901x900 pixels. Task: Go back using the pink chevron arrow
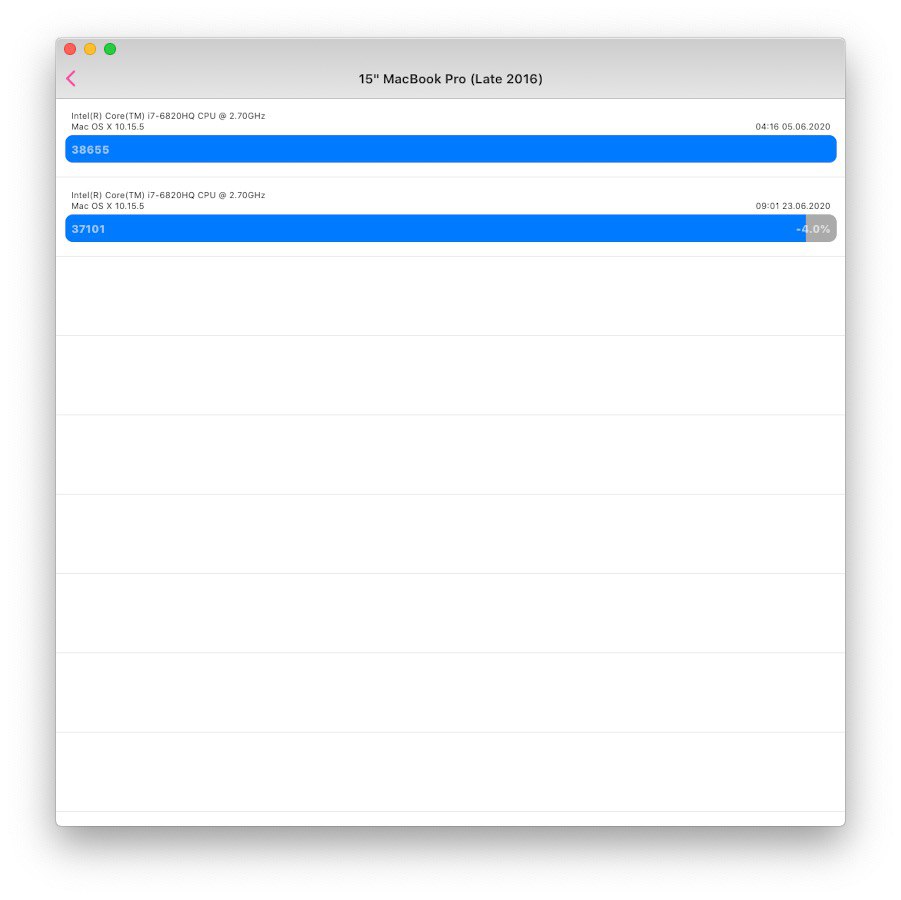click(71, 79)
